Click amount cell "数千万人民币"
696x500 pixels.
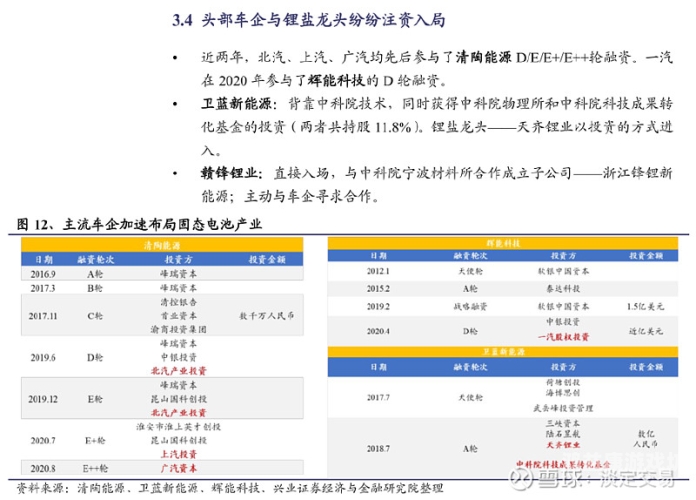coord(267,316)
